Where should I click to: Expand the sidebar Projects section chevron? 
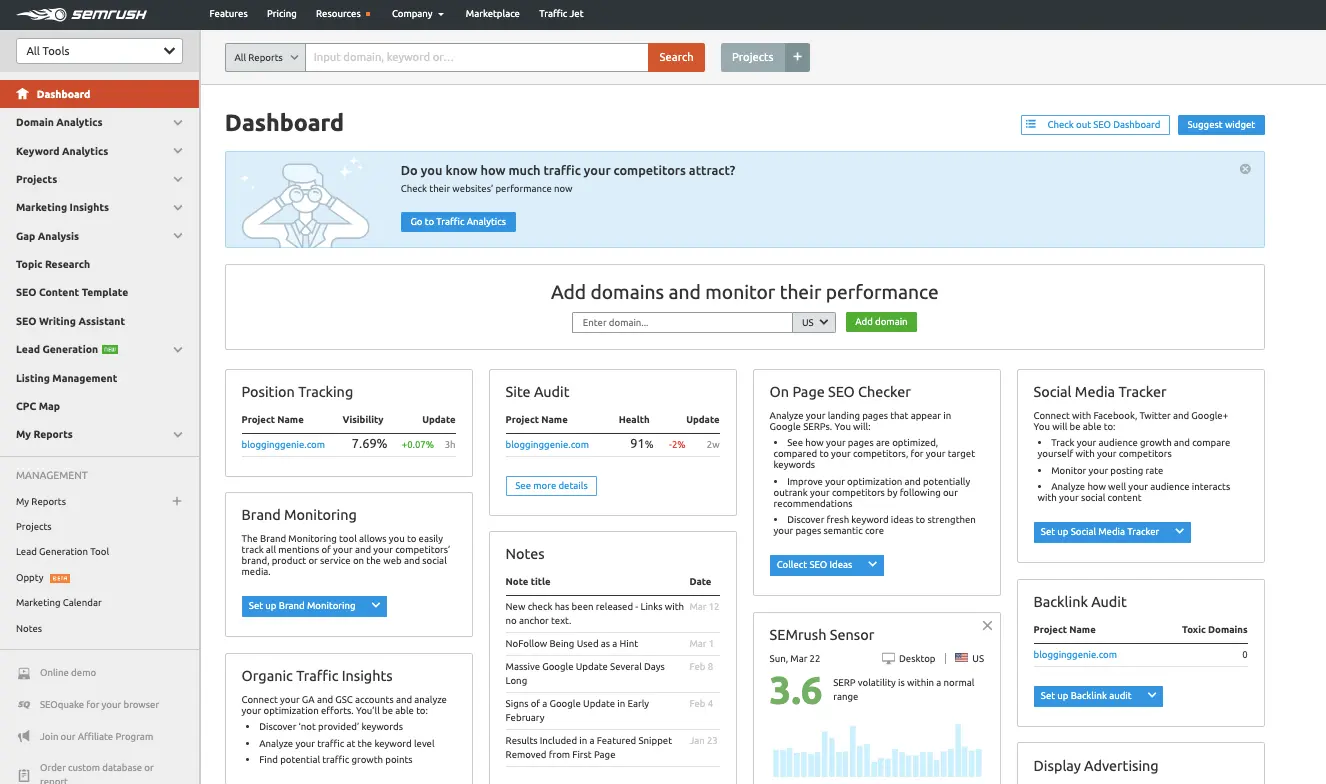click(x=178, y=180)
